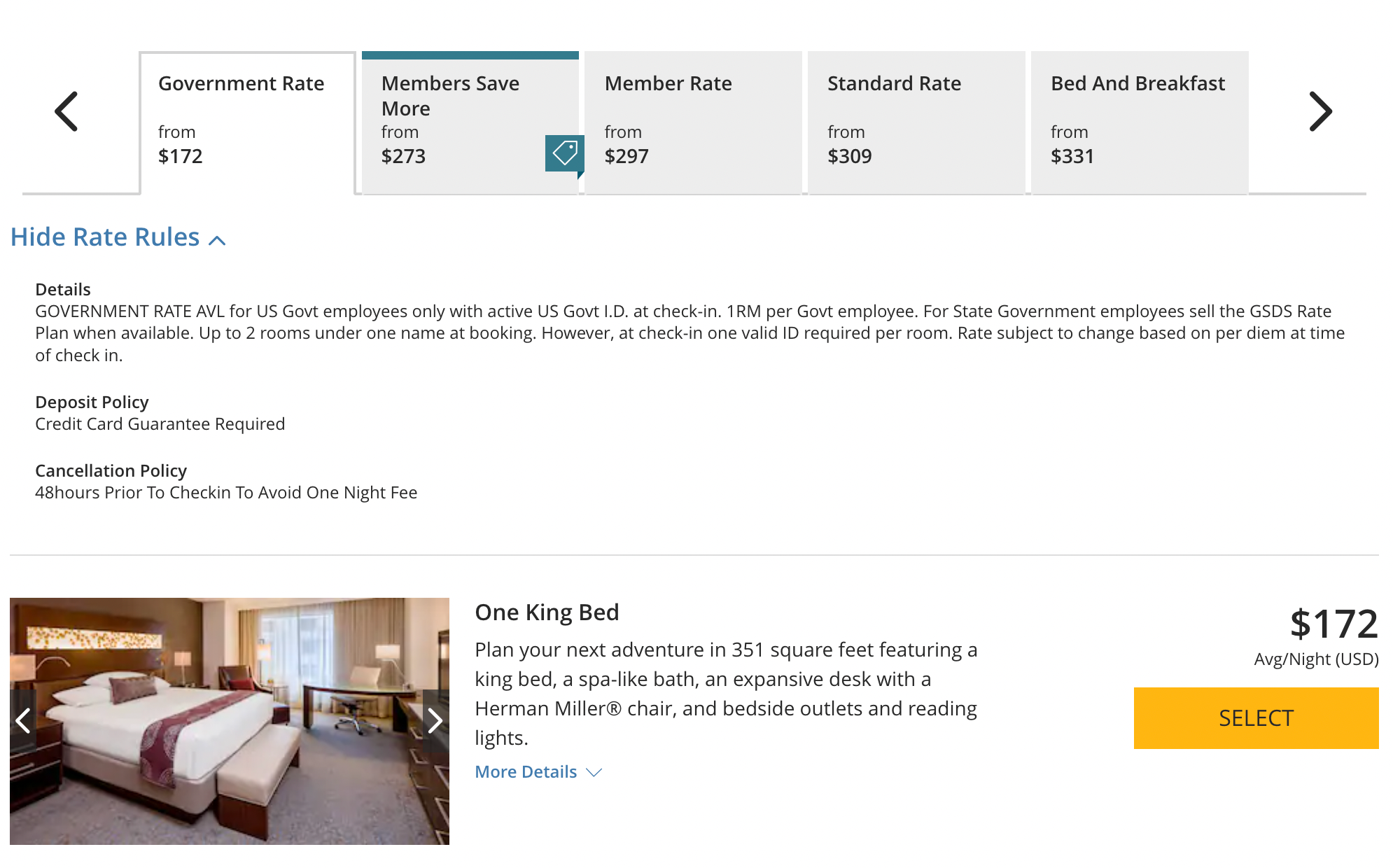Click the One King Bed room photo
Image resolution: width=1393 pixels, height=868 pixels.
click(x=229, y=720)
